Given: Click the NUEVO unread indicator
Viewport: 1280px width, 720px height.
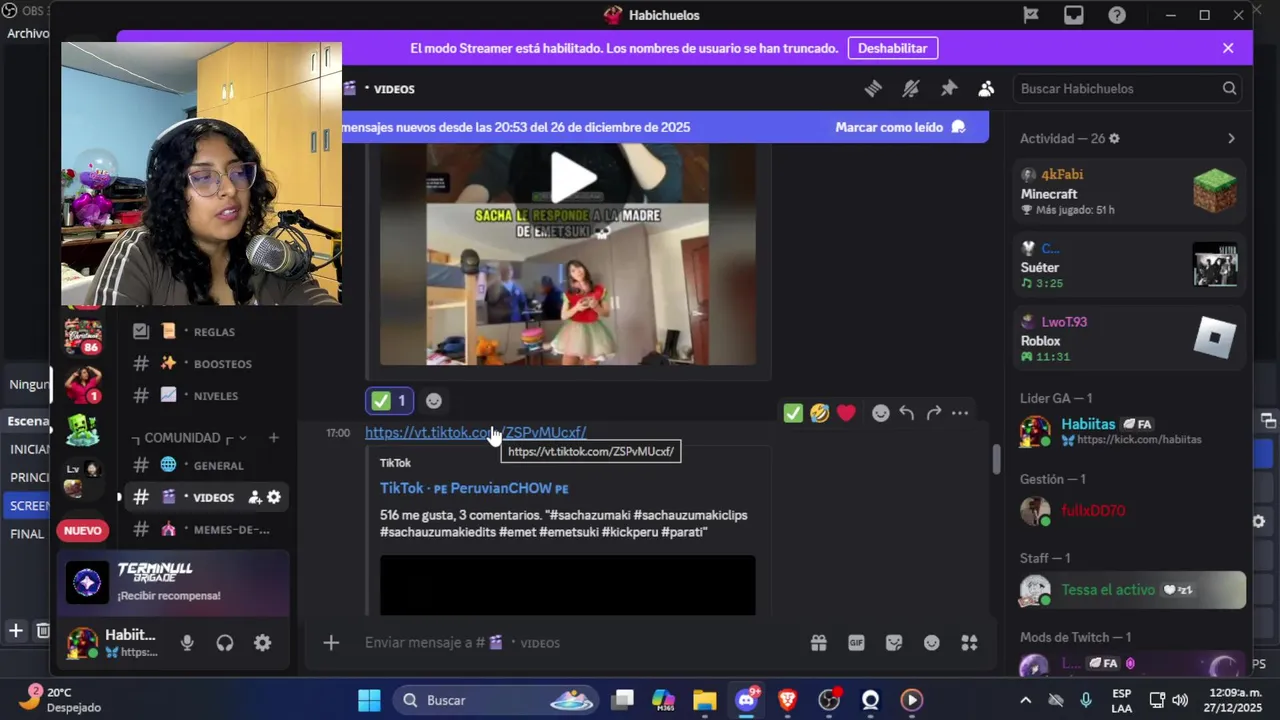Looking at the screenshot, I should (x=83, y=531).
